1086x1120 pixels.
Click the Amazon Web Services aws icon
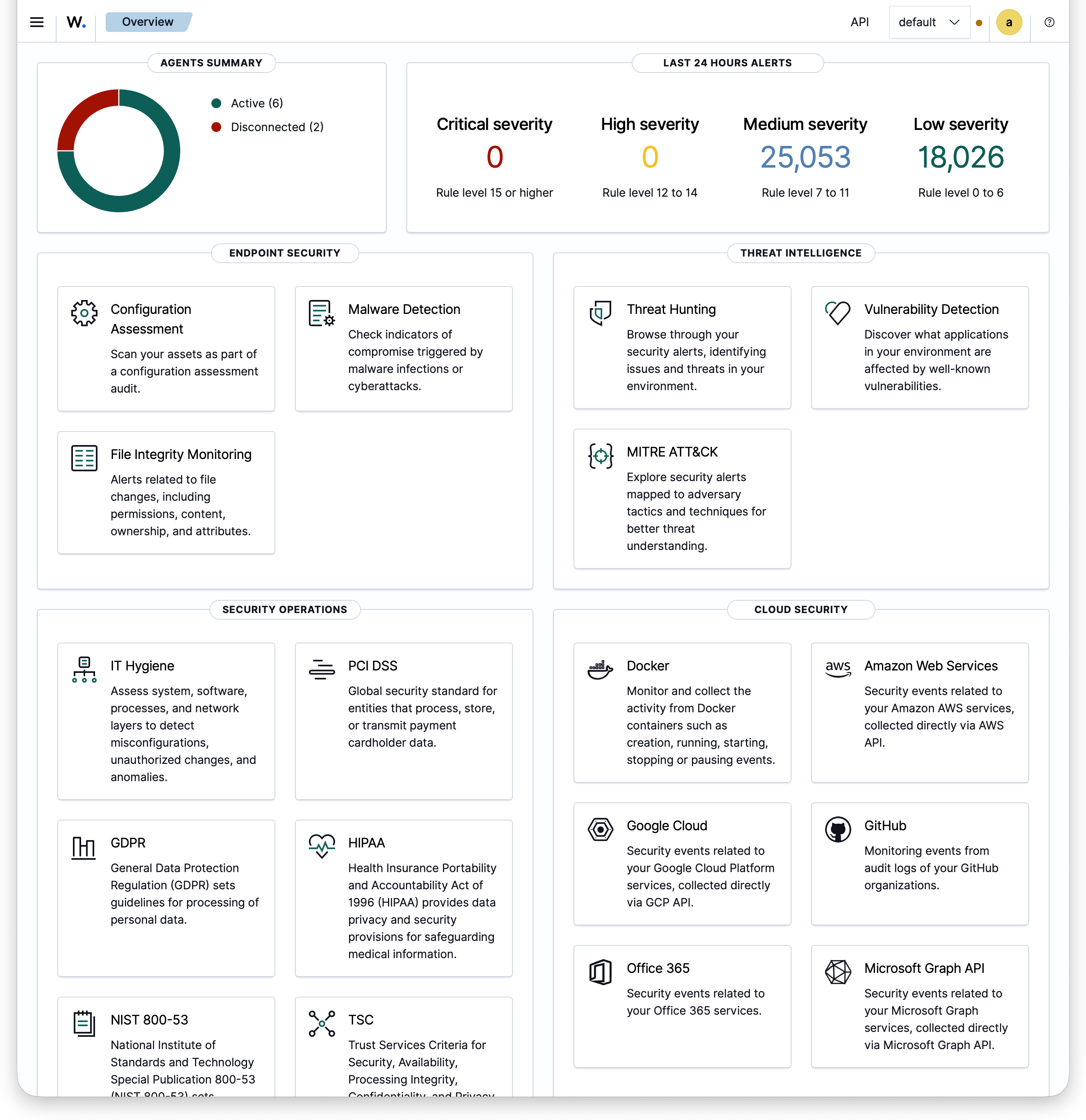coord(837,668)
